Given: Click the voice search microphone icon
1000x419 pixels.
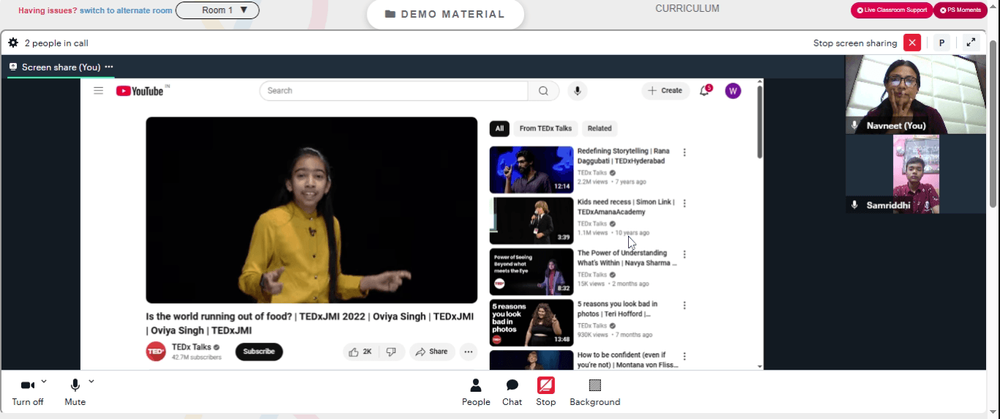Looking at the screenshot, I should (577, 91).
